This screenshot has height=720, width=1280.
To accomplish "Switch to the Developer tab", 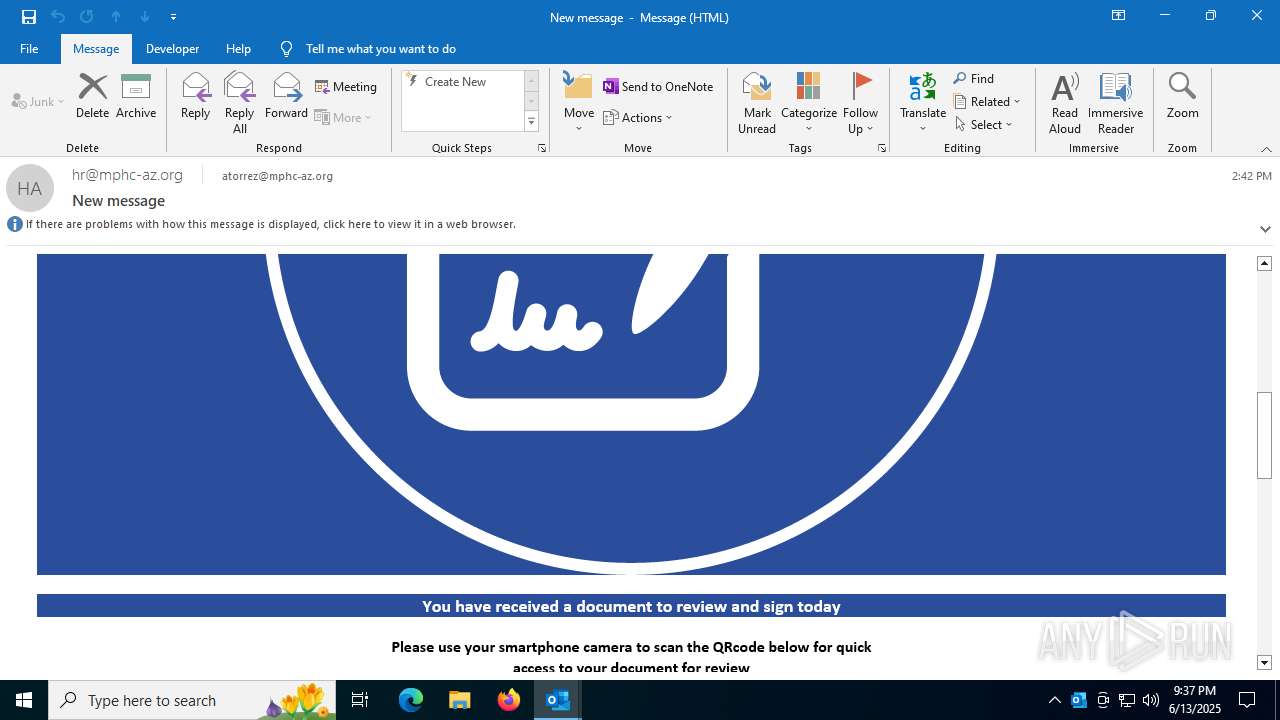I will tap(172, 48).
